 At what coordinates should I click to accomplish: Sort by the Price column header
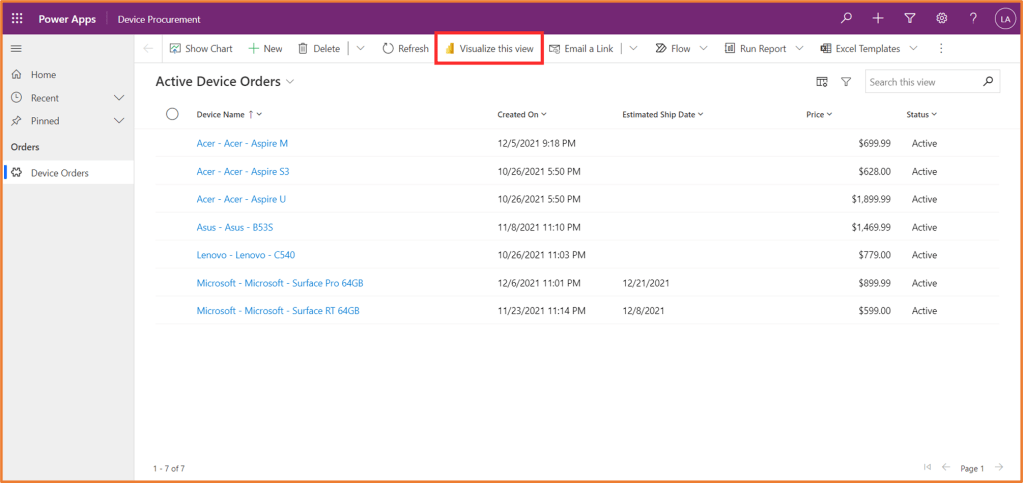pos(818,115)
